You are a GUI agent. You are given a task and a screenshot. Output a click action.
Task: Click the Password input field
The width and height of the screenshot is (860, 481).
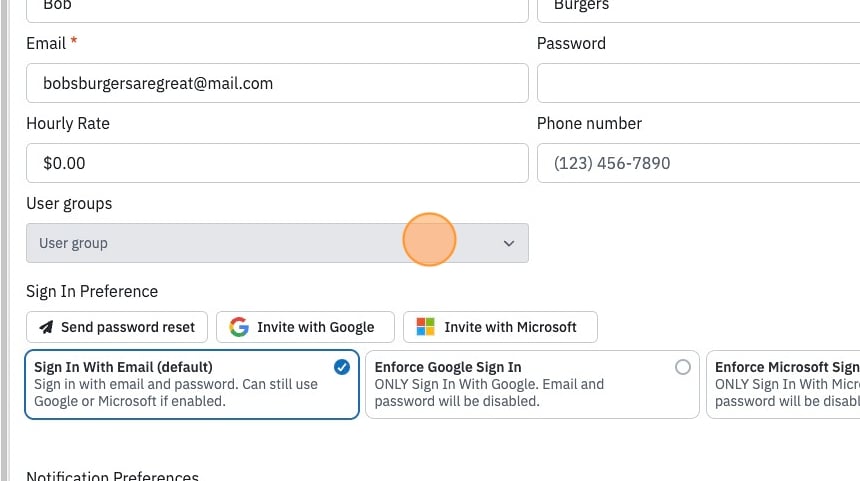[699, 83]
